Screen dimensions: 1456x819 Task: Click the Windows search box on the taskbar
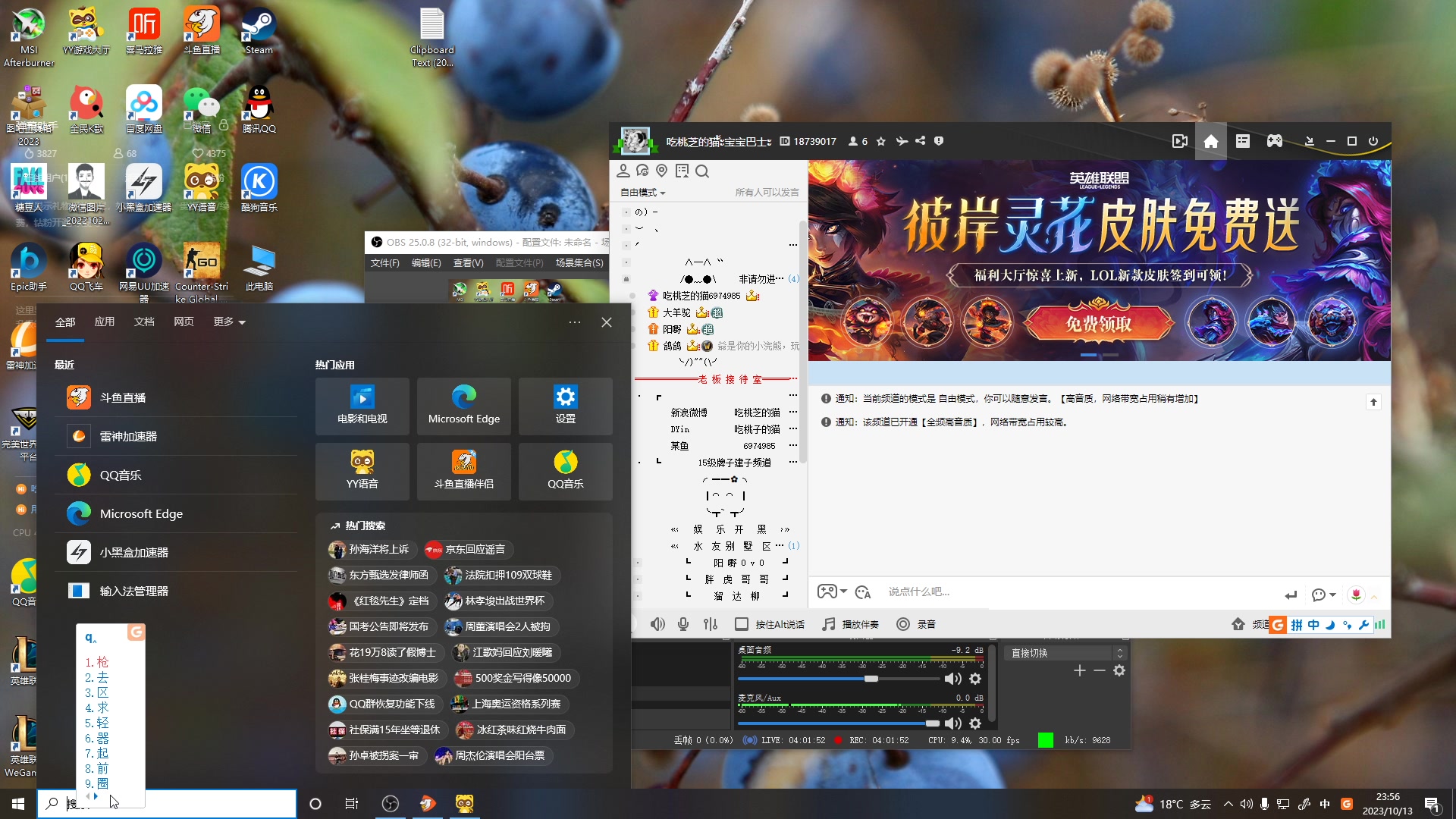167,804
